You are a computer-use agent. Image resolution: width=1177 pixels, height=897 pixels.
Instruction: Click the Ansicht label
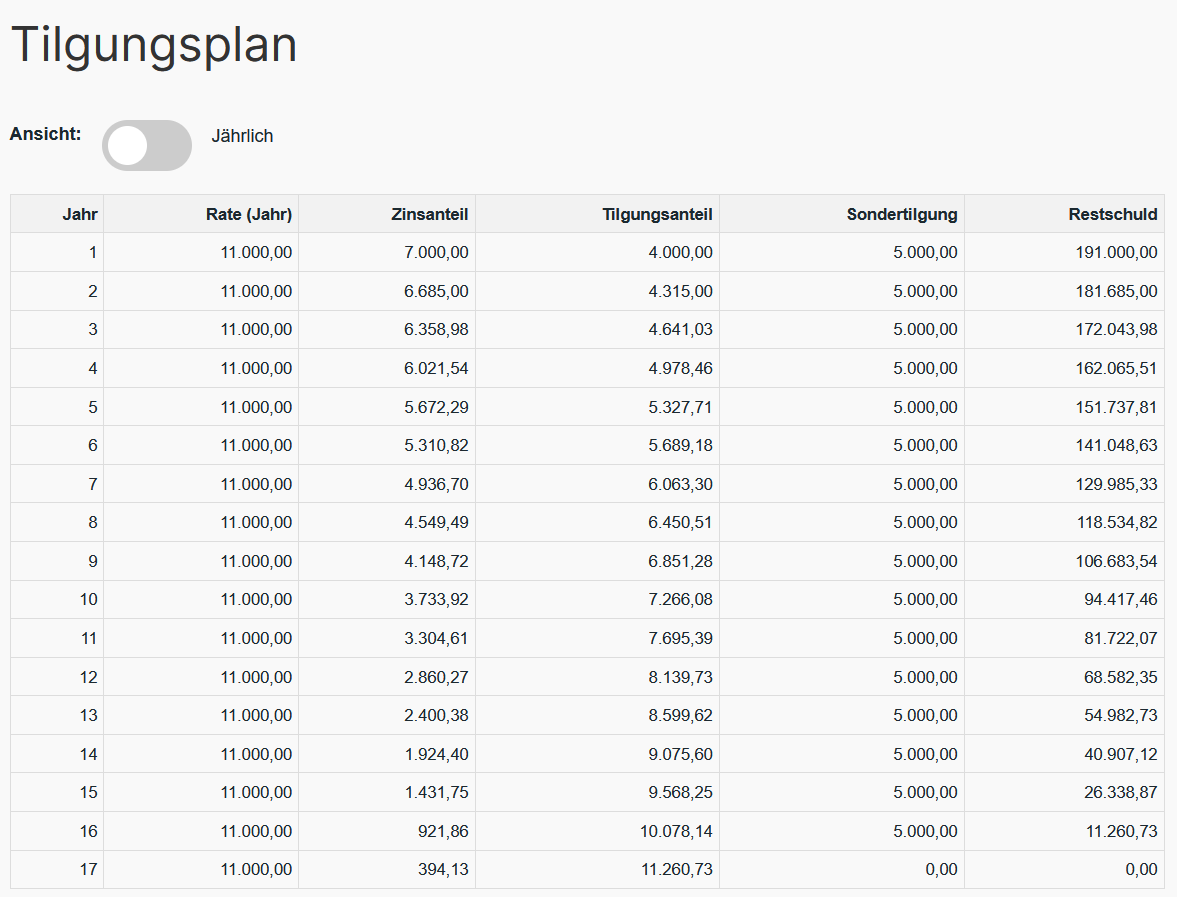pos(45,131)
